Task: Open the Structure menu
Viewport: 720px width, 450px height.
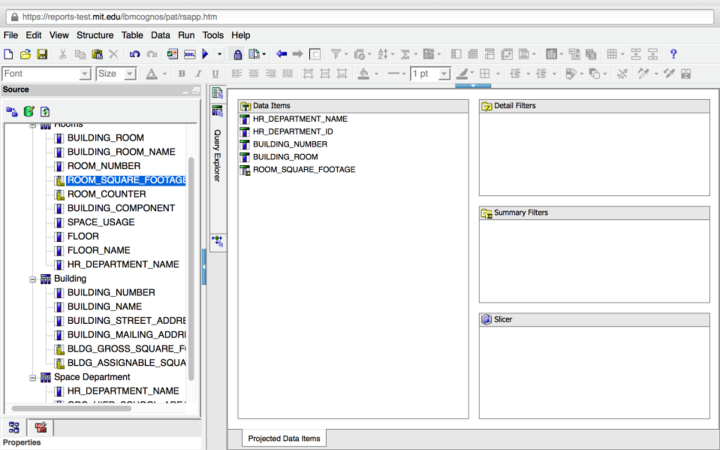Action: pyautogui.click(x=95, y=35)
